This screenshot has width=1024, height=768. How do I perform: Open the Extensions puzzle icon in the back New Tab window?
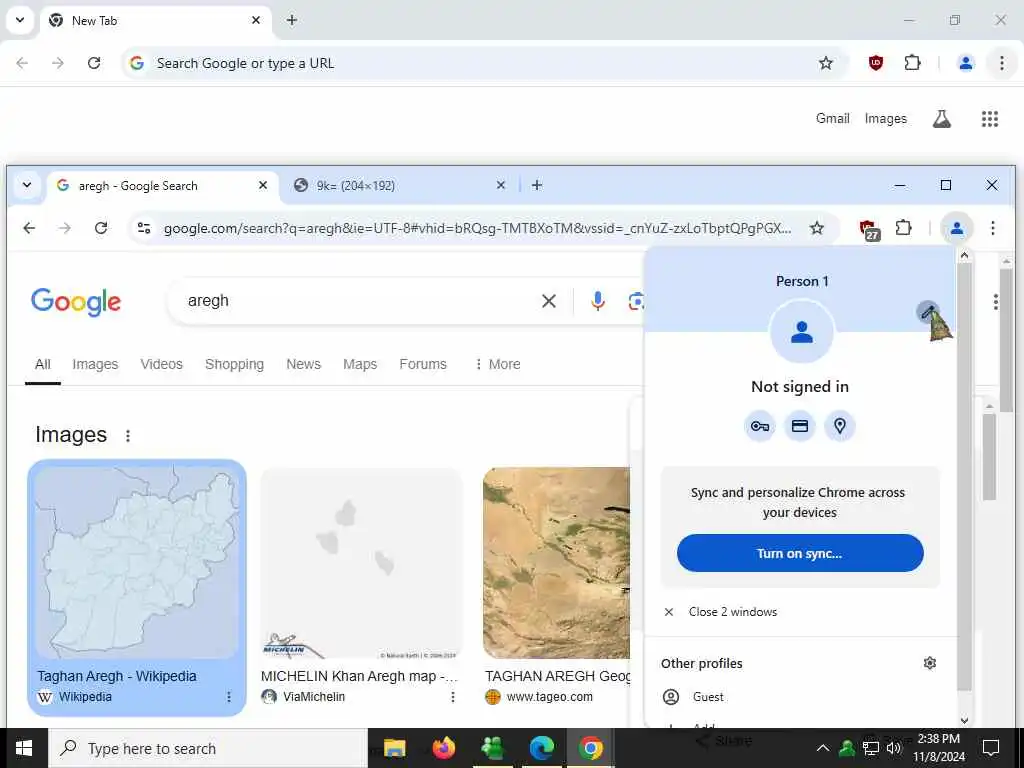pyautogui.click(x=912, y=63)
